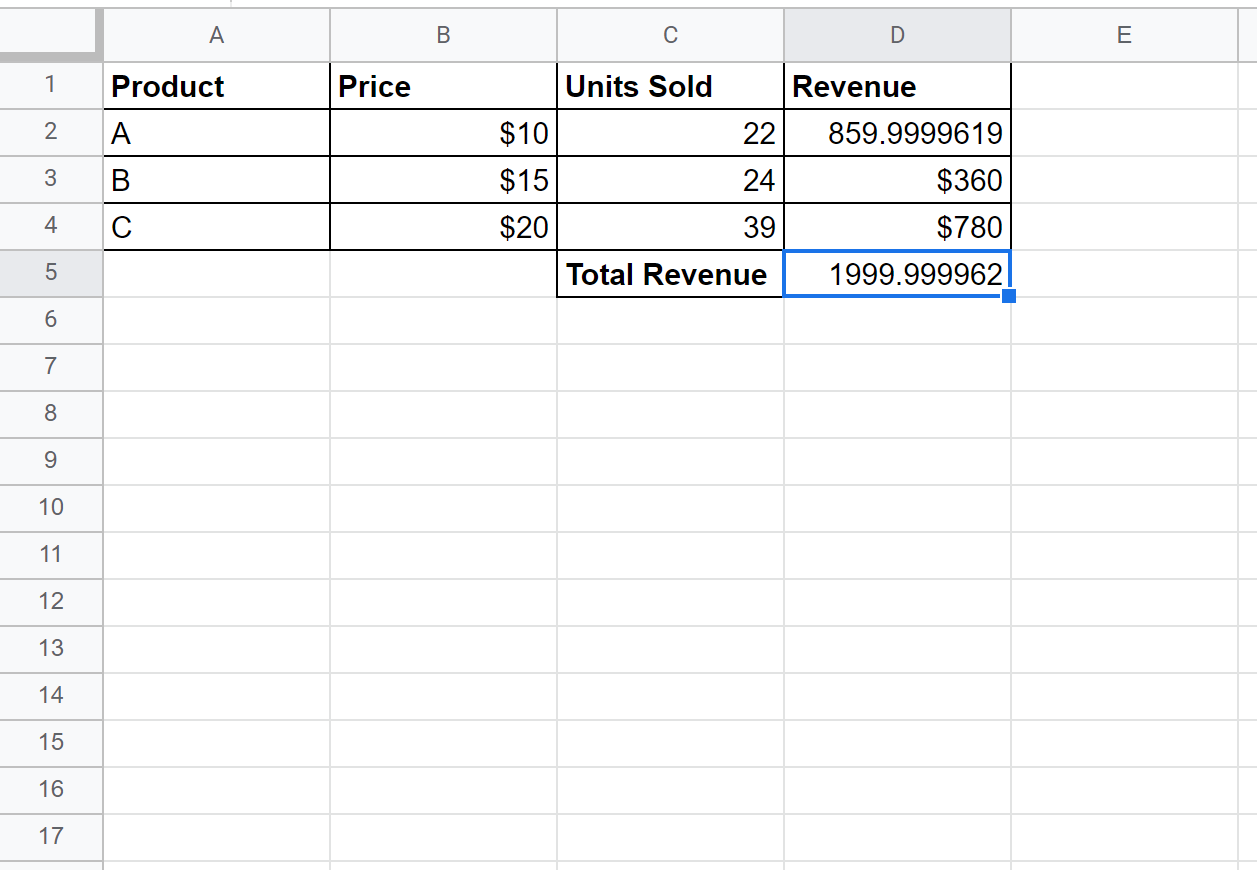Click the cell showing 859.9999619

click(897, 133)
